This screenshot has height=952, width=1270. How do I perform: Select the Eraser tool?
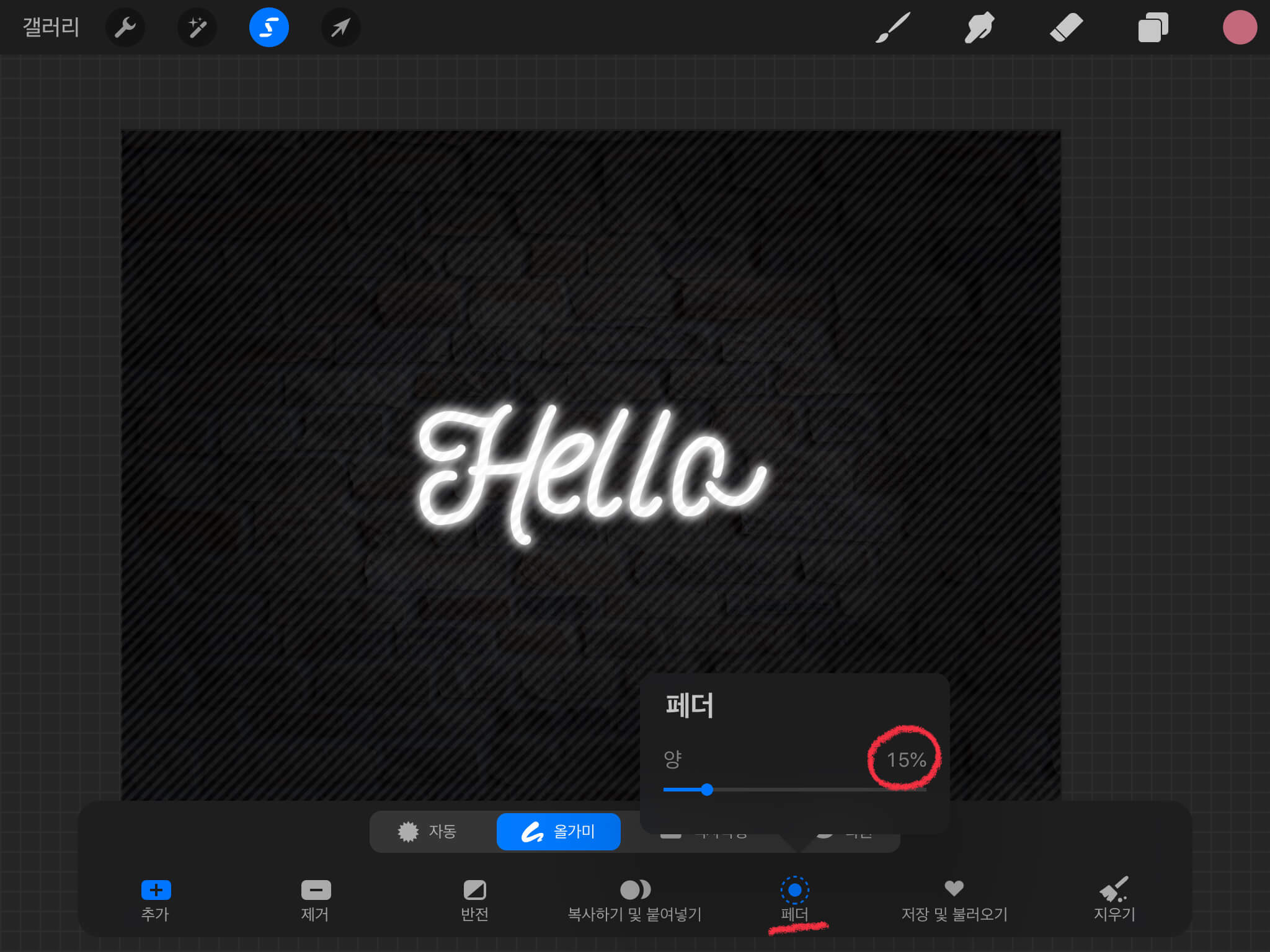pyautogui.click(x=1066, y=27)
